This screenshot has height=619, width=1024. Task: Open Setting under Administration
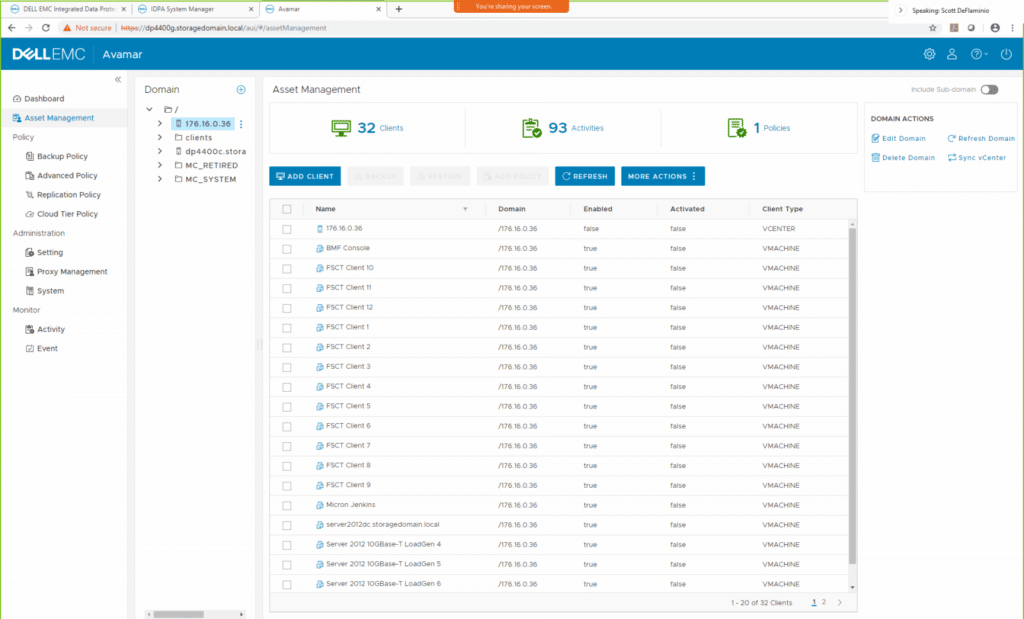[50, 253]
